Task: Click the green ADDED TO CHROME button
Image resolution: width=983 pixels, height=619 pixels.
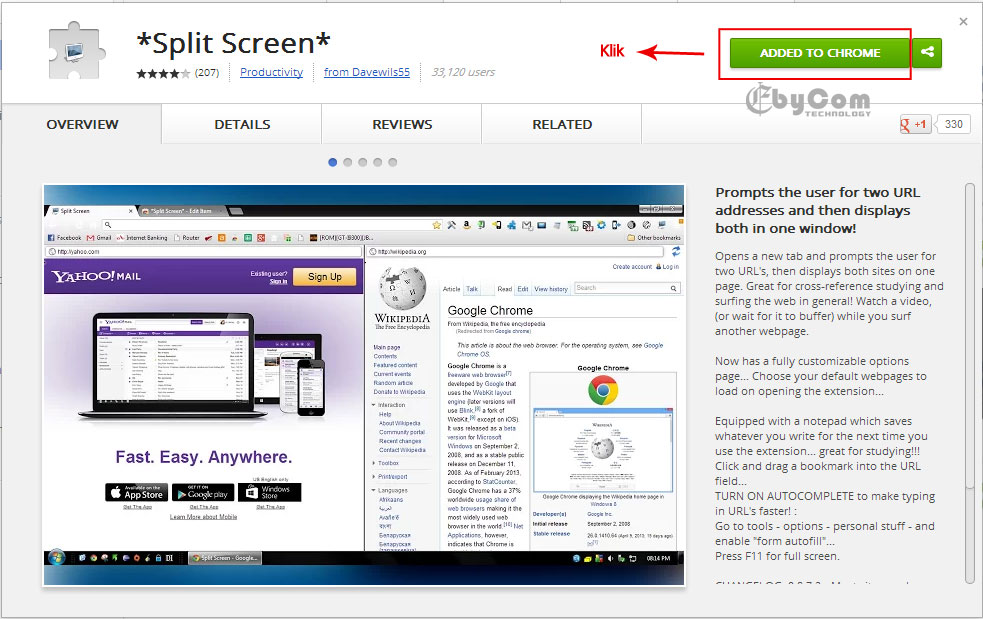Action: (820, 53)
